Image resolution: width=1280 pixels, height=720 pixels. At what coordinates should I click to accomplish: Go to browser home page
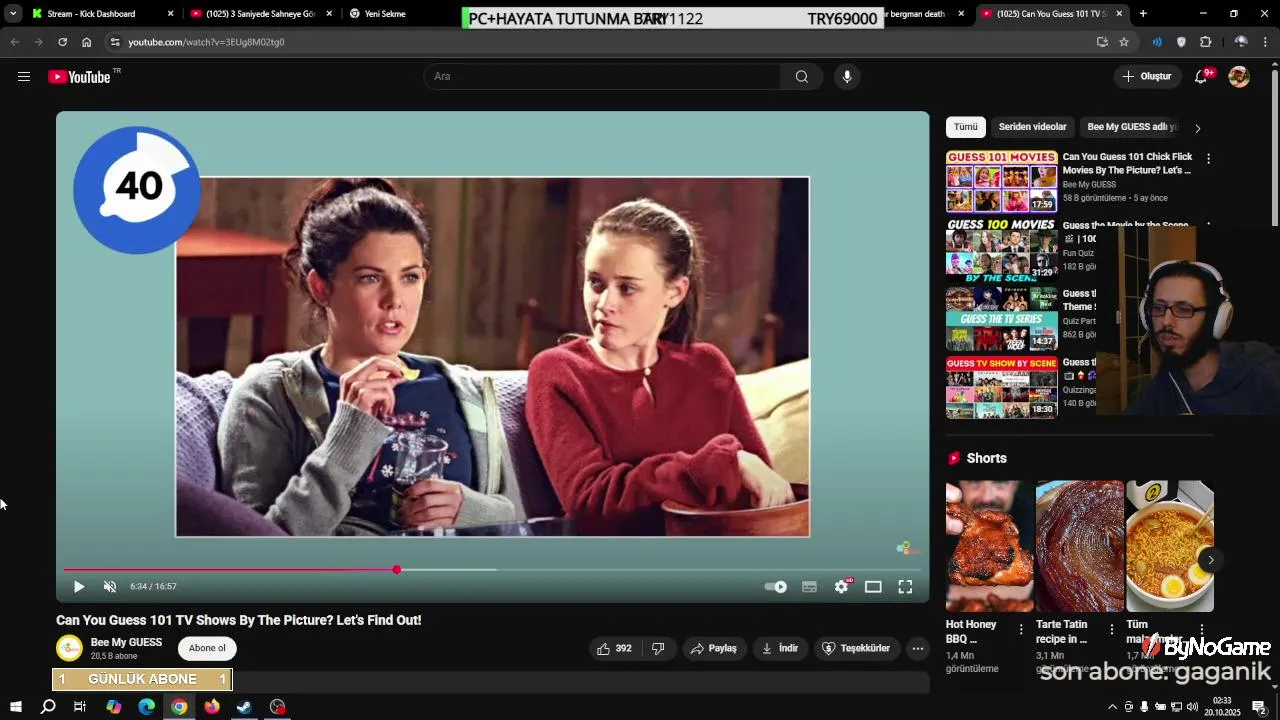(86, 42)
